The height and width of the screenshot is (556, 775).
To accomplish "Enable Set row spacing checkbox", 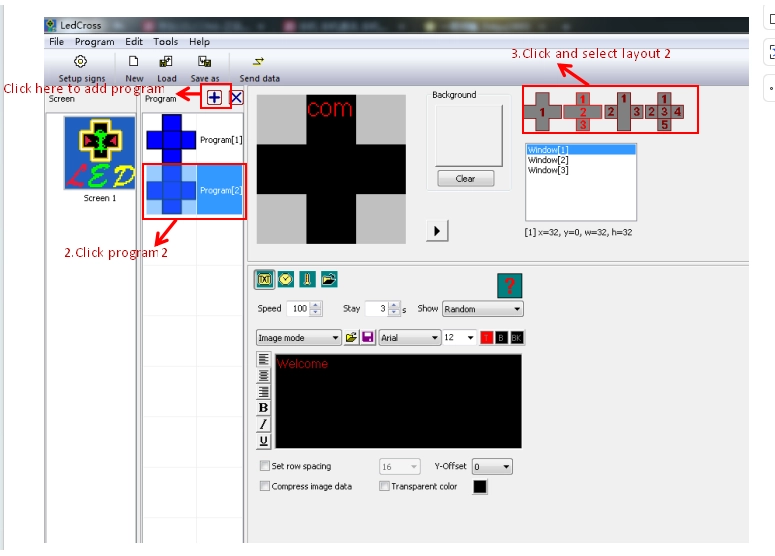I will (x=264, y=466).
